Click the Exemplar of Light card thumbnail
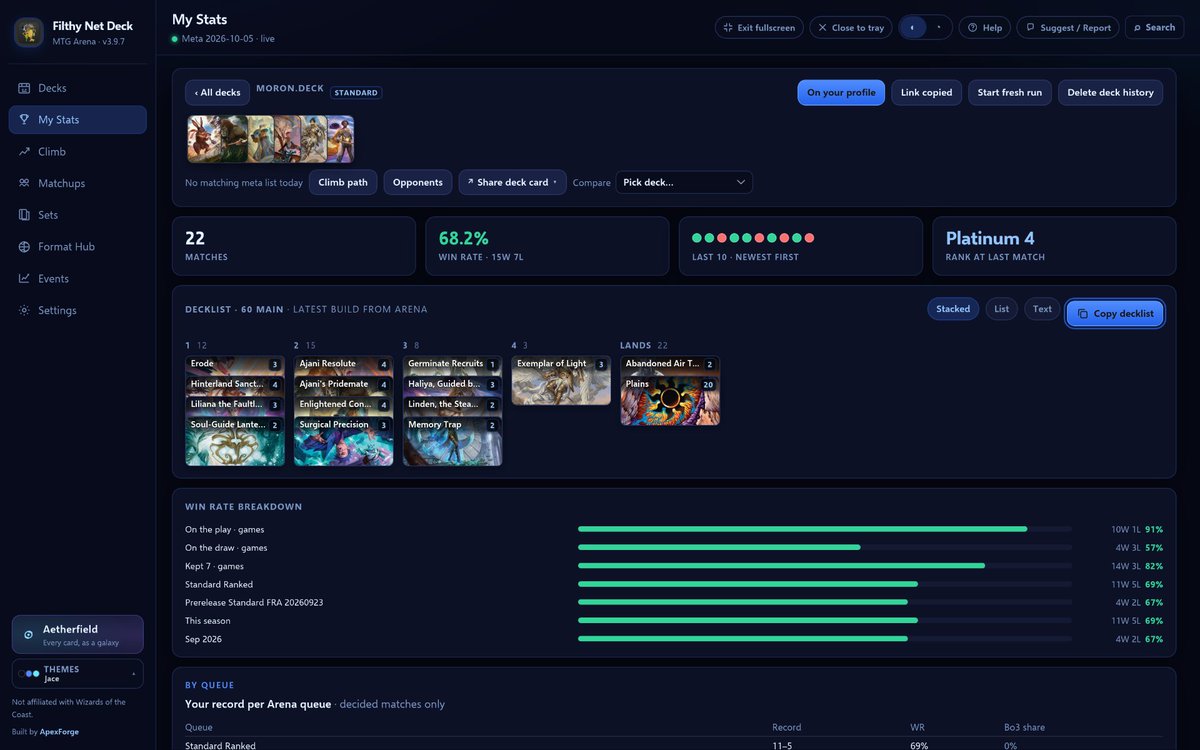 coord(561,380)
